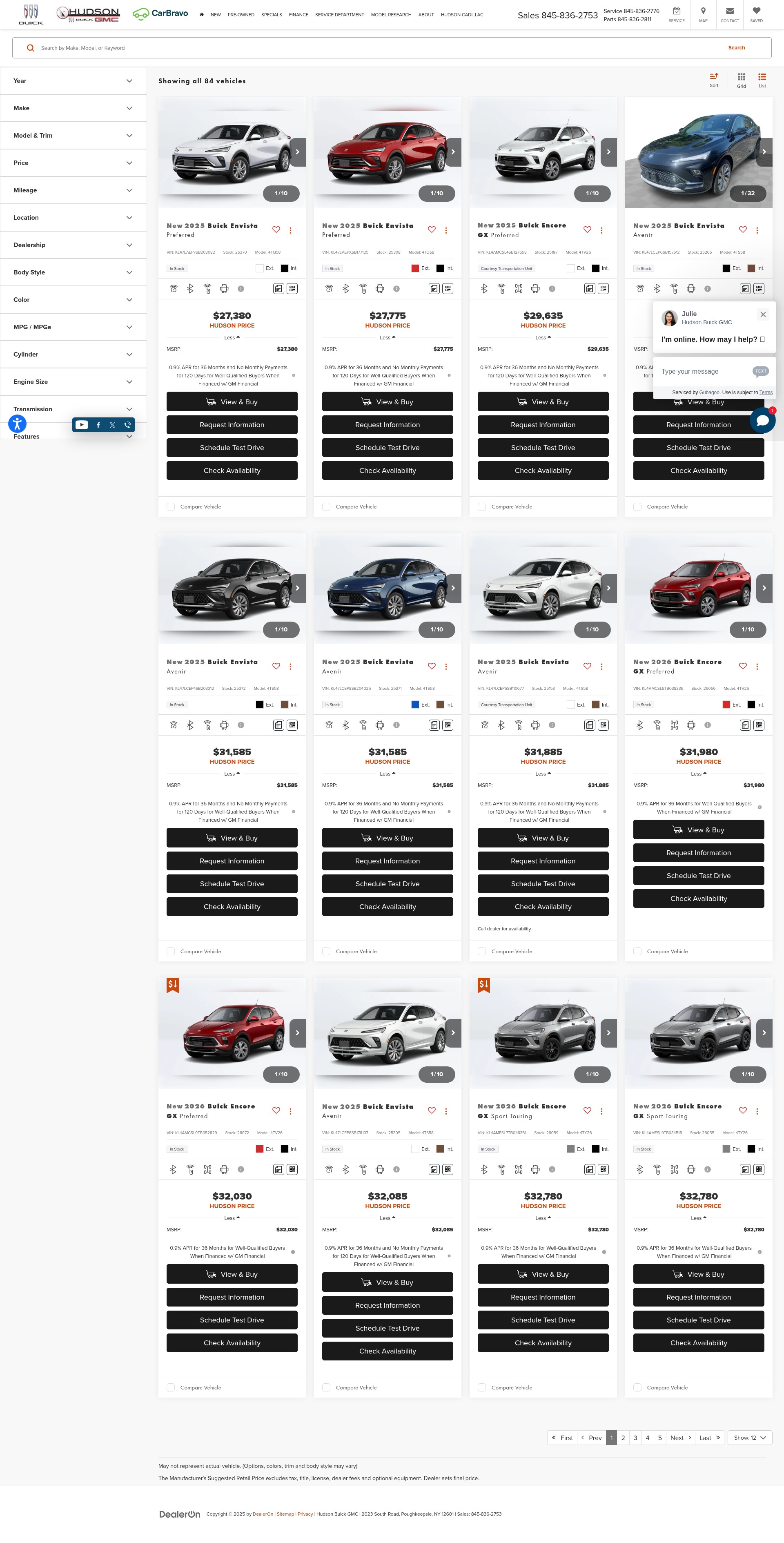784x1543 pixels.
Task: Check Compare Vehicle for $27,775 Envista
Action: [x=326, y=507]
